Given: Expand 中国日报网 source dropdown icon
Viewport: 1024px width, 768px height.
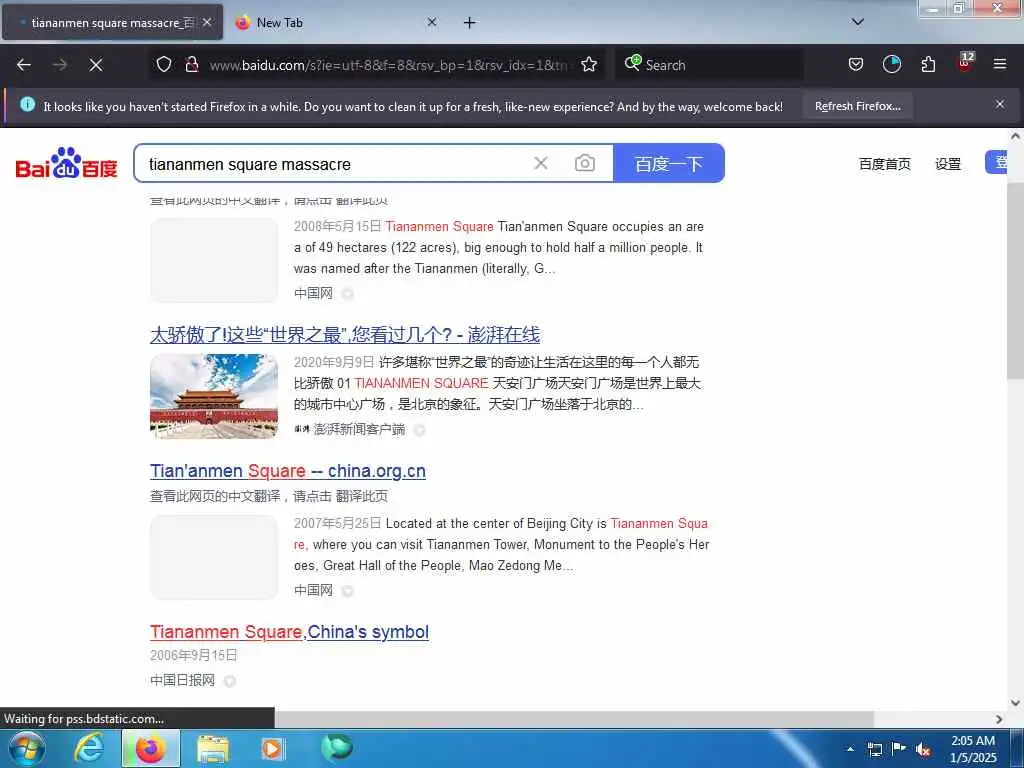Looking at the screenshot, I should click(229, 681).
